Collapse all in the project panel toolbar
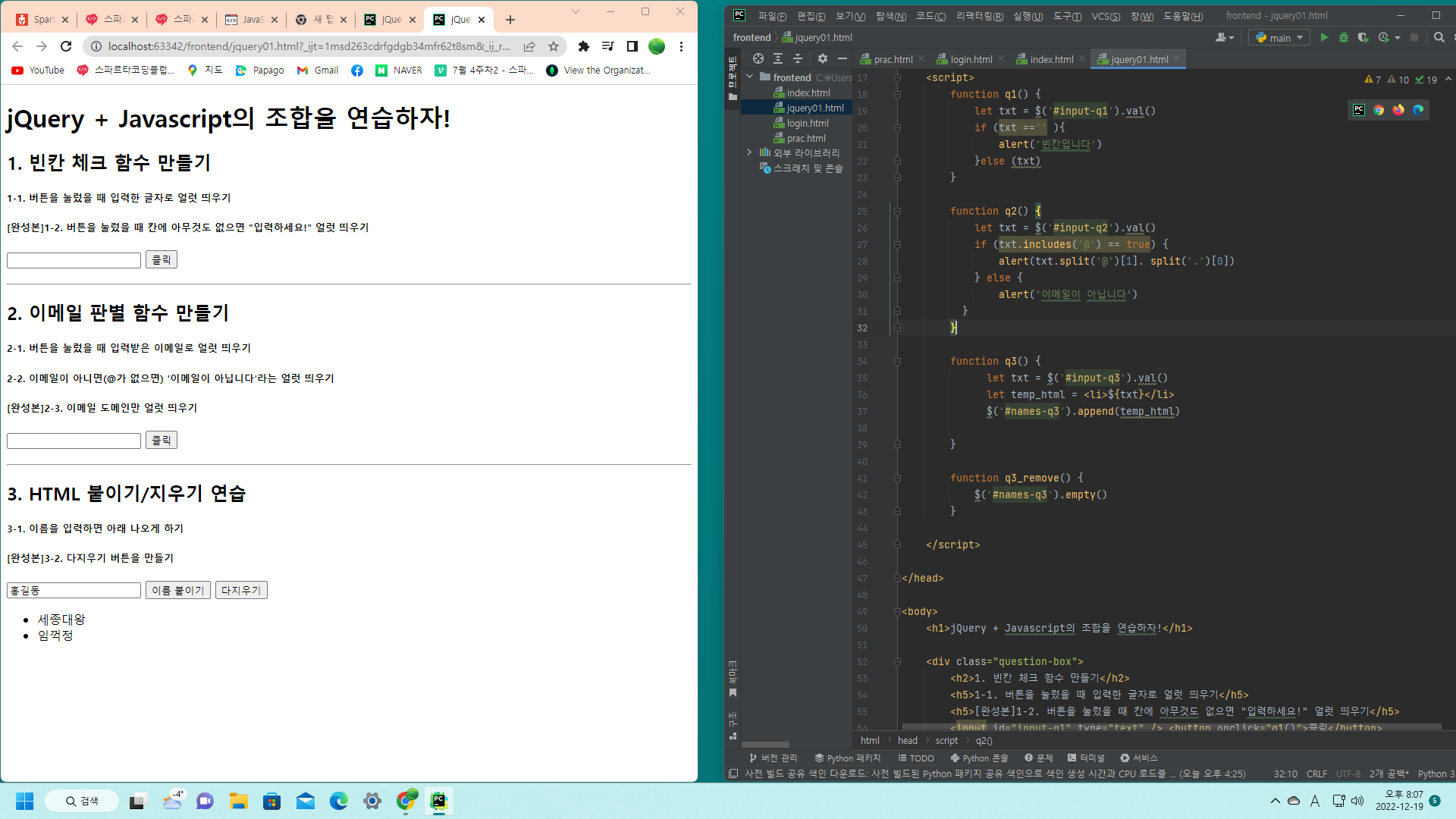This screenshot has height=819, width=1456. 798,58
